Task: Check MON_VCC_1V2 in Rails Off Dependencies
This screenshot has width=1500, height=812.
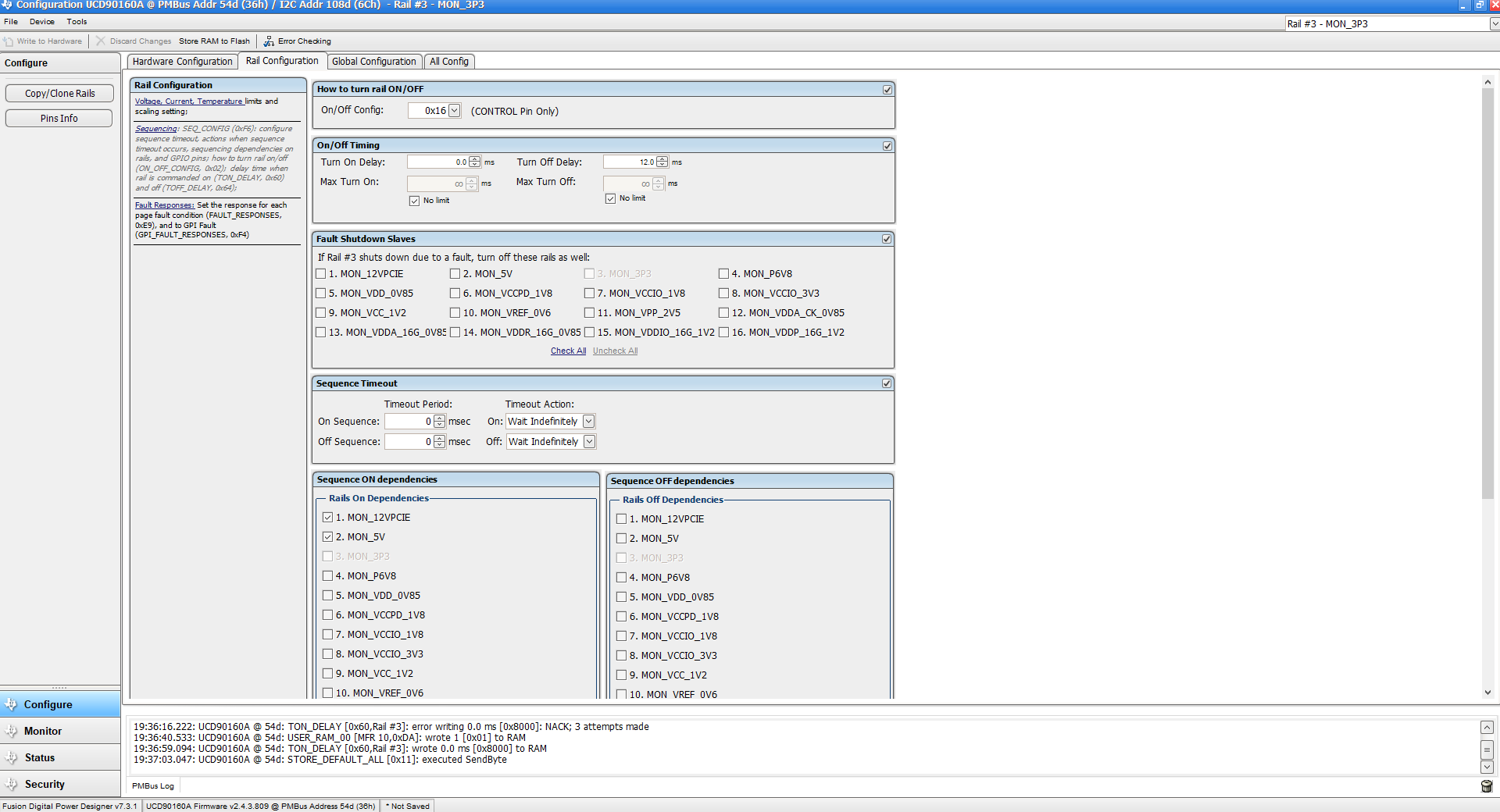Action: (622, 675)
